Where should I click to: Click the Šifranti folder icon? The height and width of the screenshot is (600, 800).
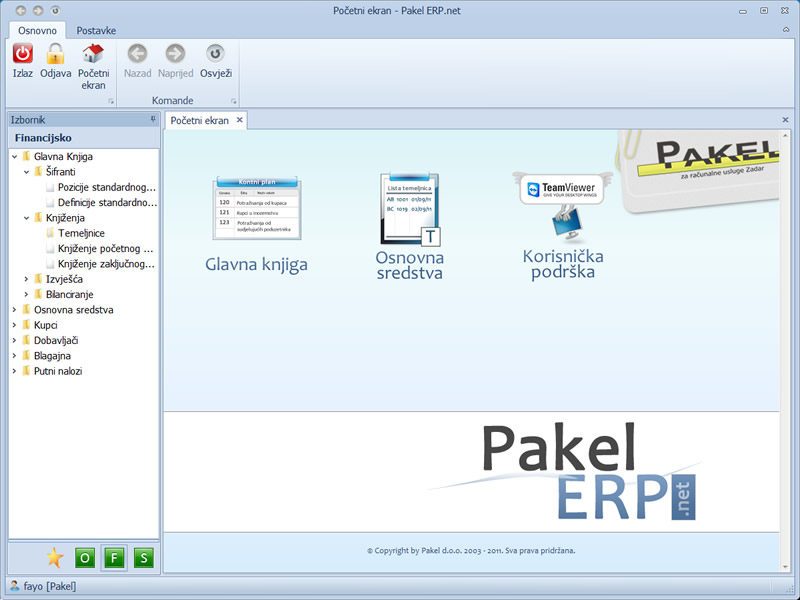point(38,171)
